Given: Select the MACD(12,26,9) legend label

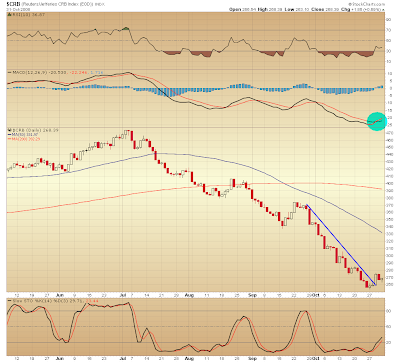Looking at the screenshot, I should coord(30,72).
